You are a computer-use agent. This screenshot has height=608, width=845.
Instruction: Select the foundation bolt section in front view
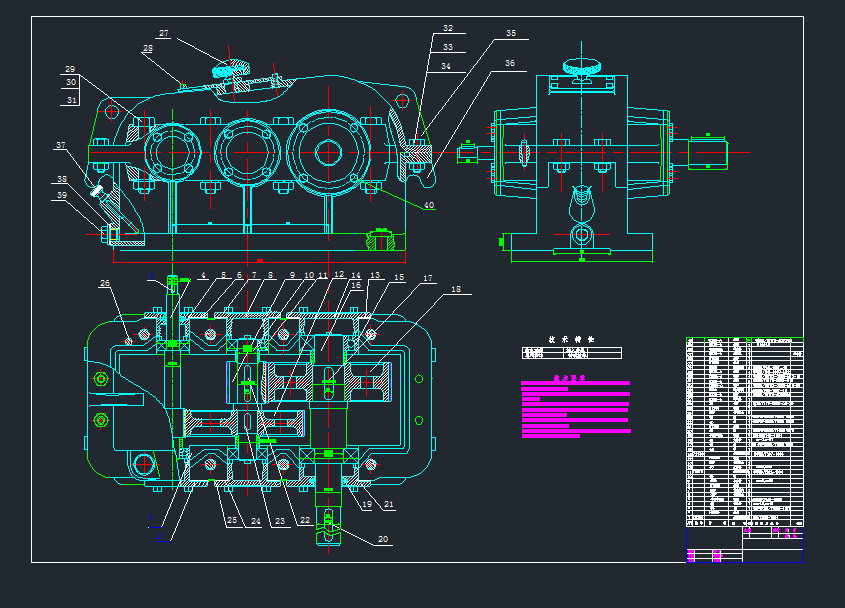pyautogui.click(x=381, y=240)
